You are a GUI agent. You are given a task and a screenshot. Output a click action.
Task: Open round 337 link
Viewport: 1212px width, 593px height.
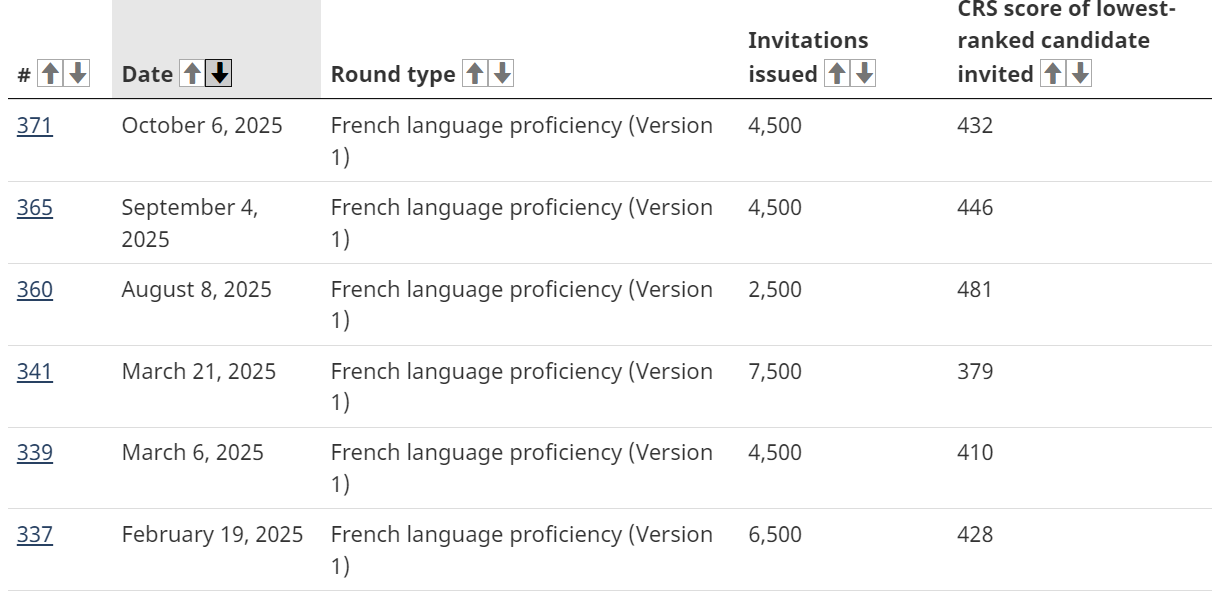pyautogui.click(x=35, y=535)
